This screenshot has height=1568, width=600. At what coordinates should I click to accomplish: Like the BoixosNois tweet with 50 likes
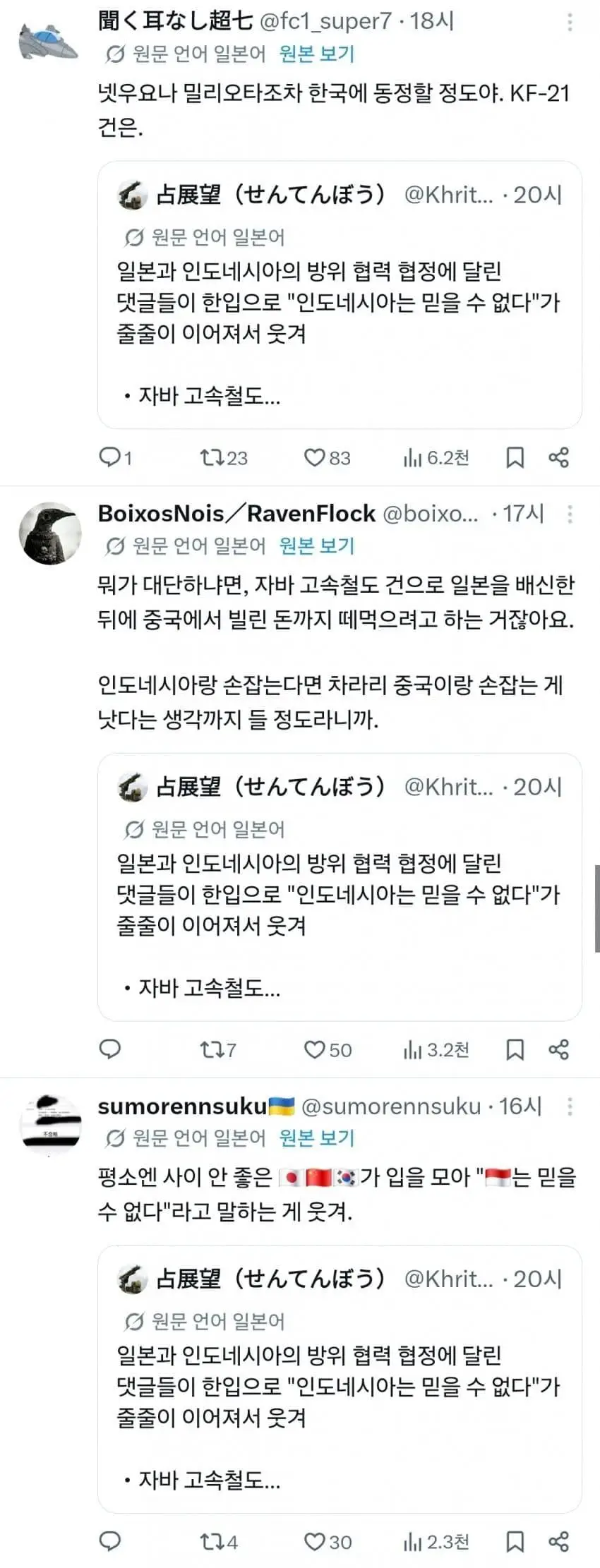point(328,1049)
